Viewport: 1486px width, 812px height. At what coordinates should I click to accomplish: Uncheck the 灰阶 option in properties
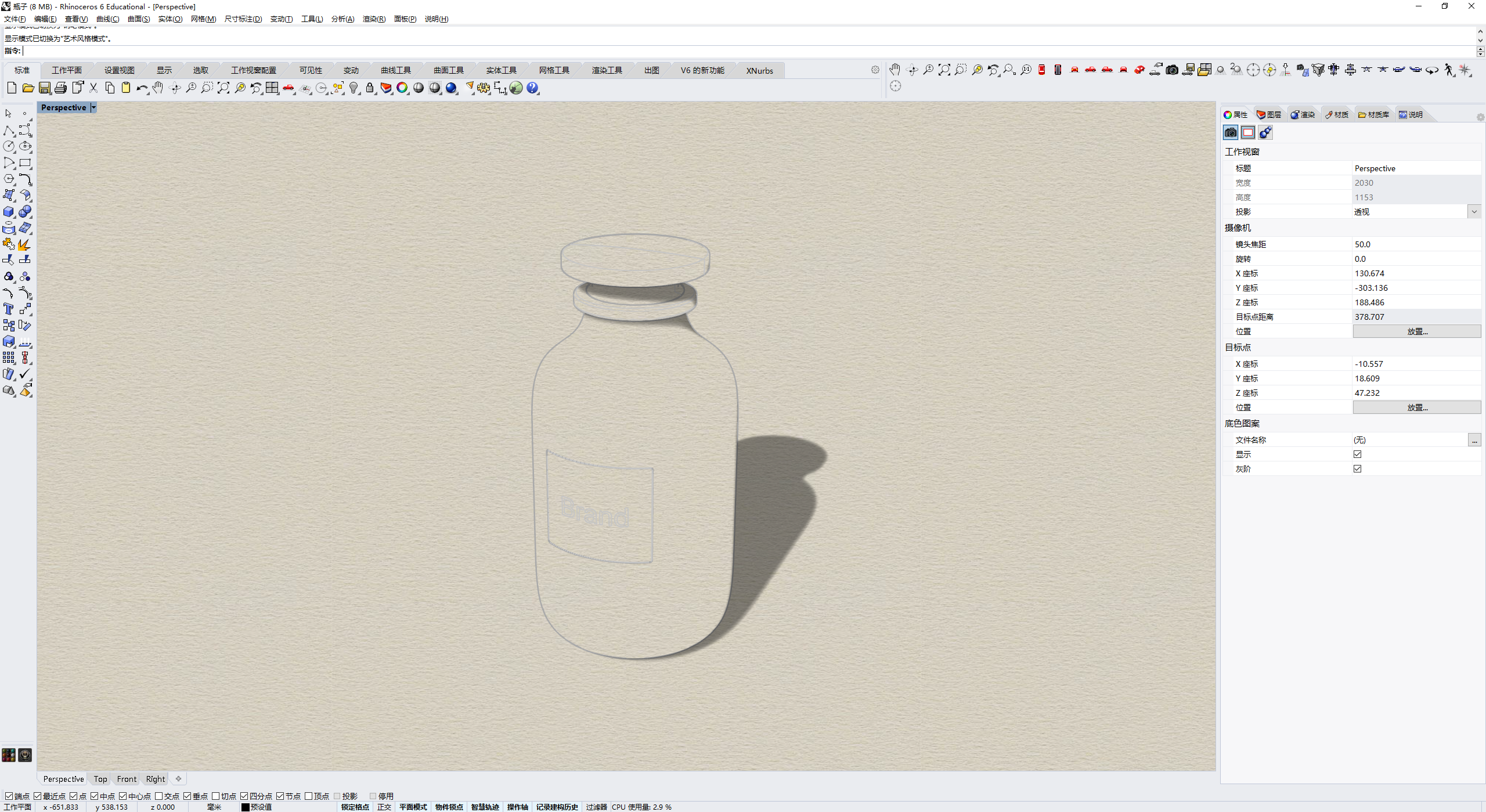coord(1358,468)
